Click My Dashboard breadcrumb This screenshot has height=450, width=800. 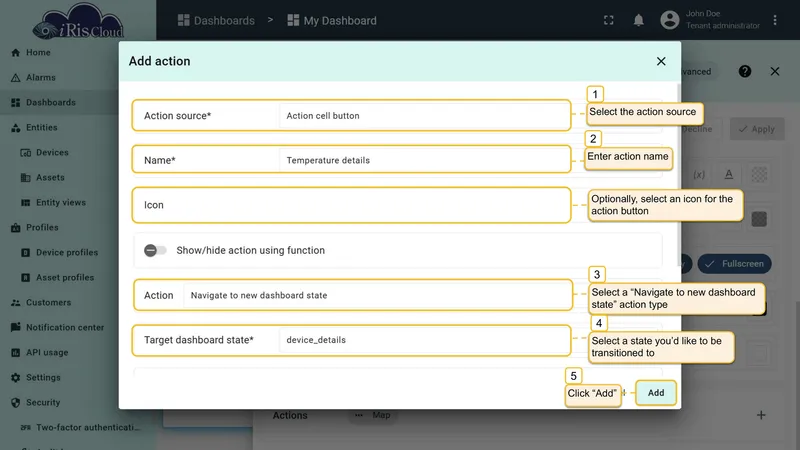[x=332, y=20]
